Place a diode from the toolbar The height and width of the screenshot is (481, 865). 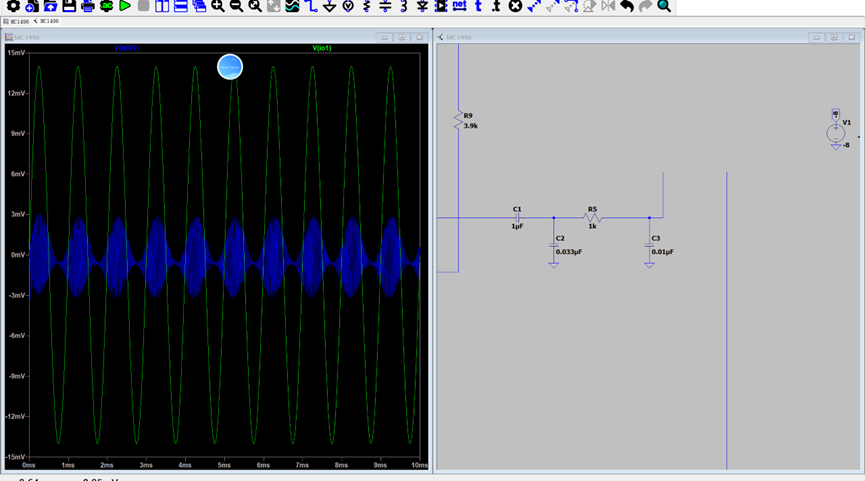point(423,6)
